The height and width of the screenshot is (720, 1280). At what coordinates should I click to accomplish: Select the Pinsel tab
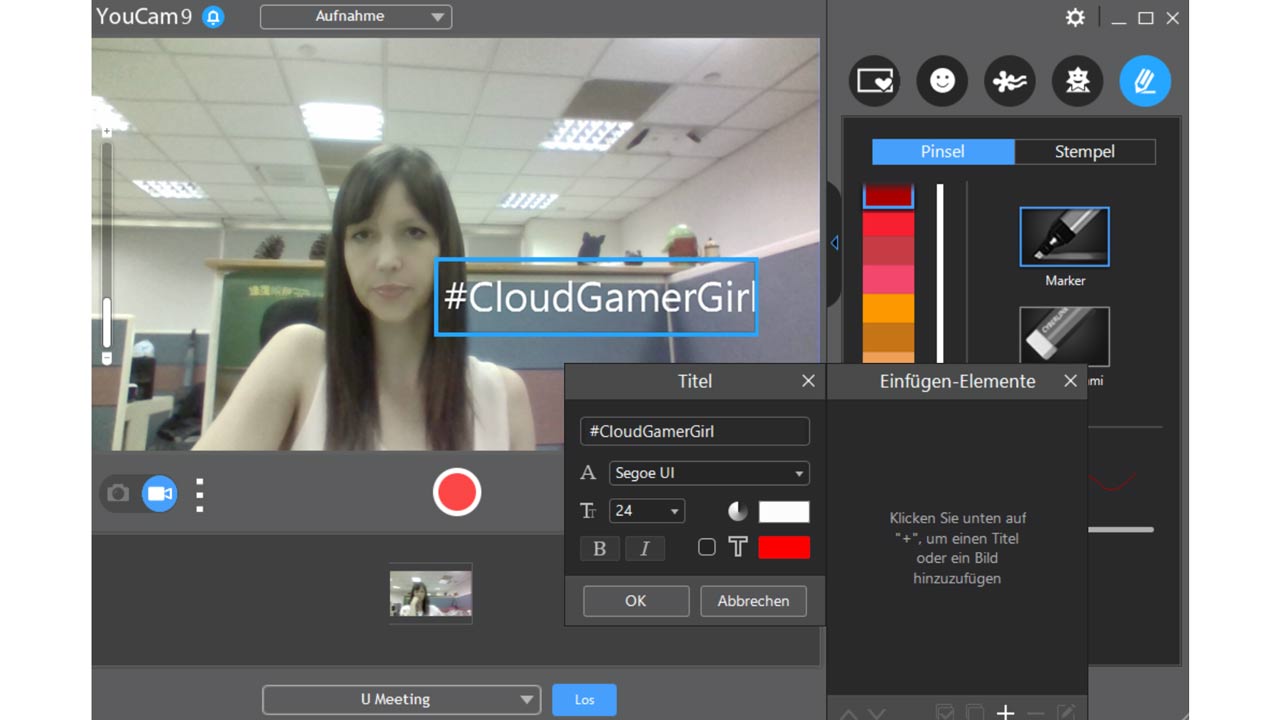943,152
